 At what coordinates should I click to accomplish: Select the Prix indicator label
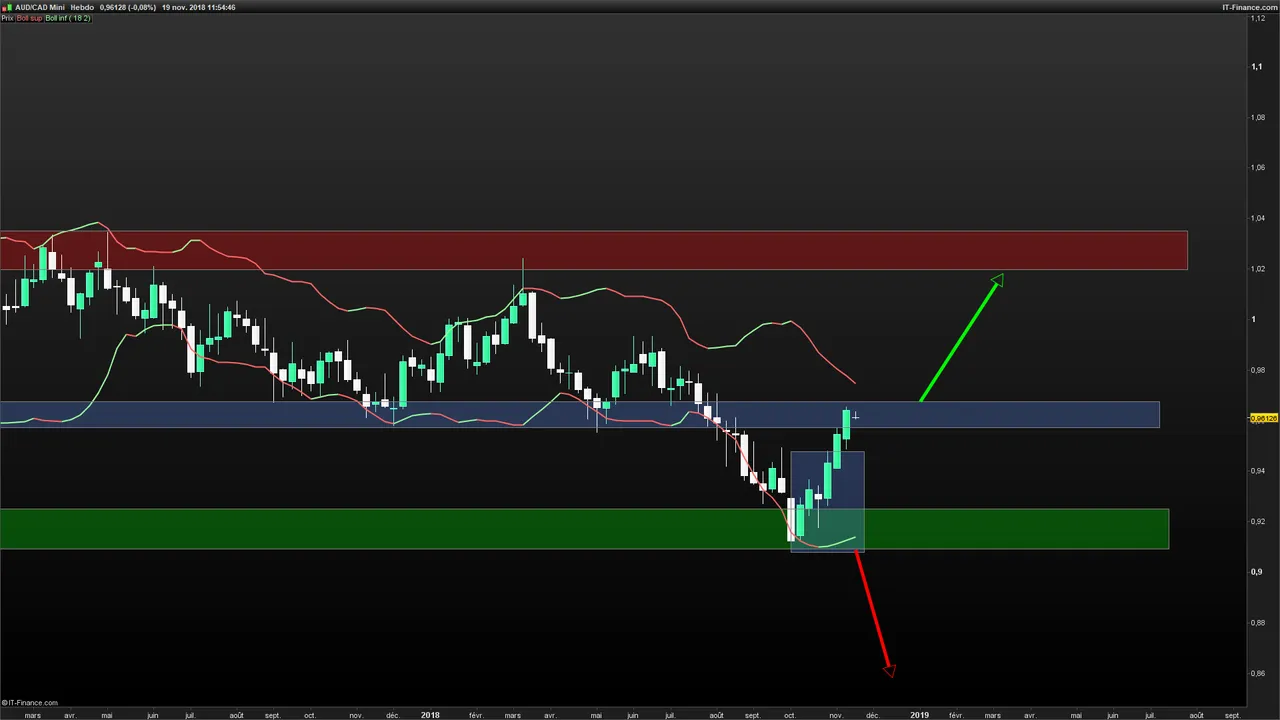point(8,18)
